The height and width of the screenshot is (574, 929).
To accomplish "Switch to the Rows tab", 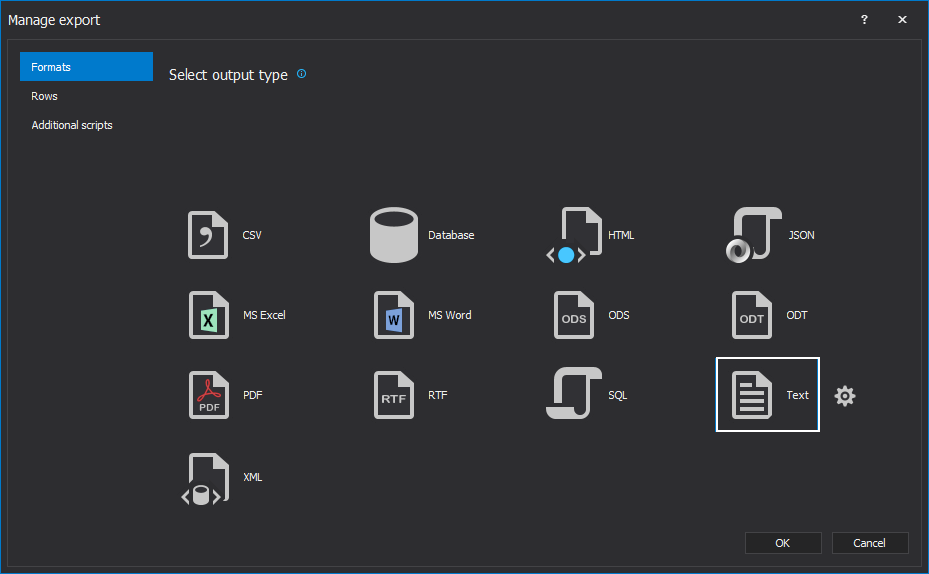I will coord(45,96).
